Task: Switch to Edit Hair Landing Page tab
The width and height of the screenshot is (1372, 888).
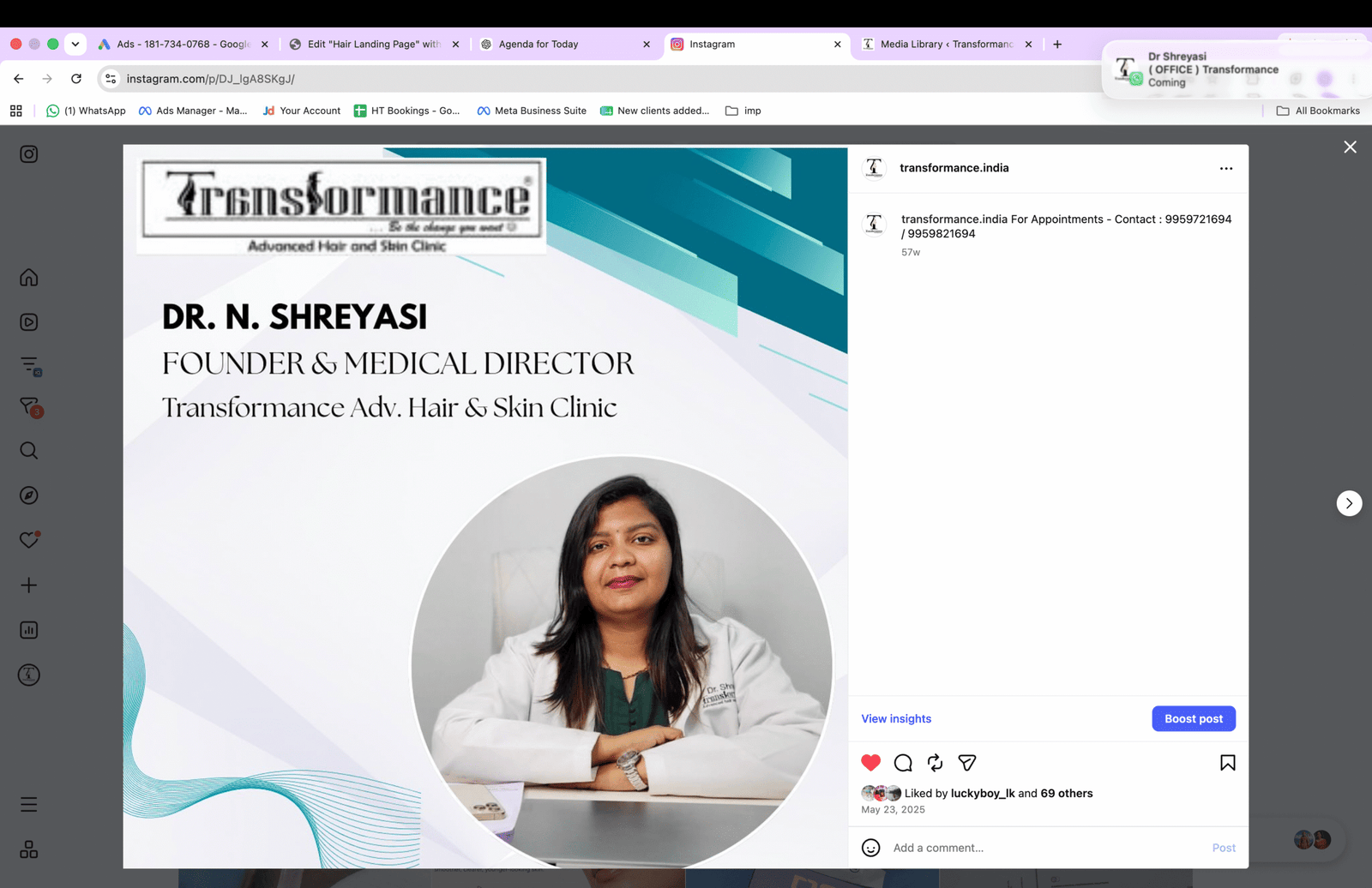Action: pyautogui.click(x=375, y=45)
